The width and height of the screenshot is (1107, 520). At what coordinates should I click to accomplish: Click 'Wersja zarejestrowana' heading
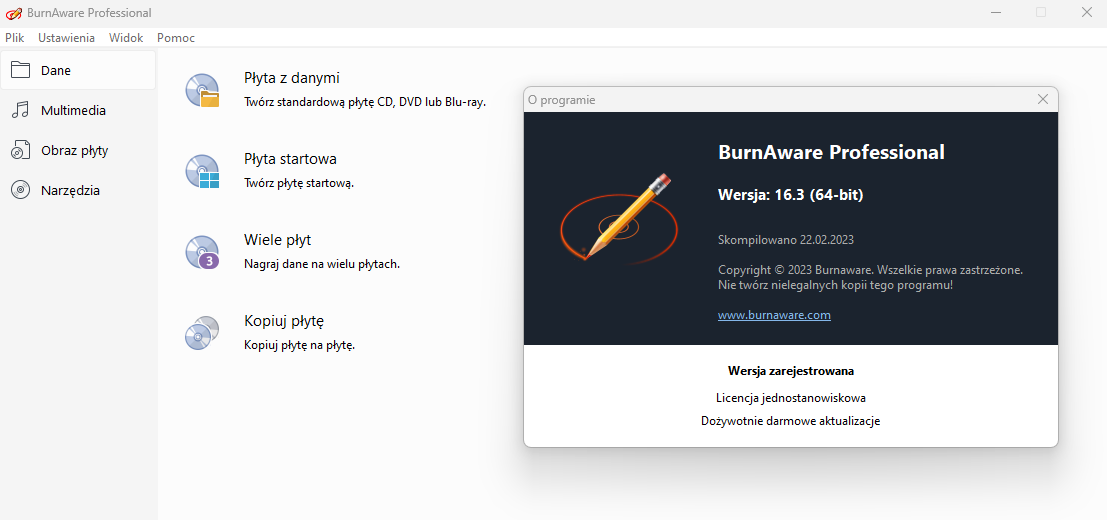pyautogui.click(x=791, y=370)
